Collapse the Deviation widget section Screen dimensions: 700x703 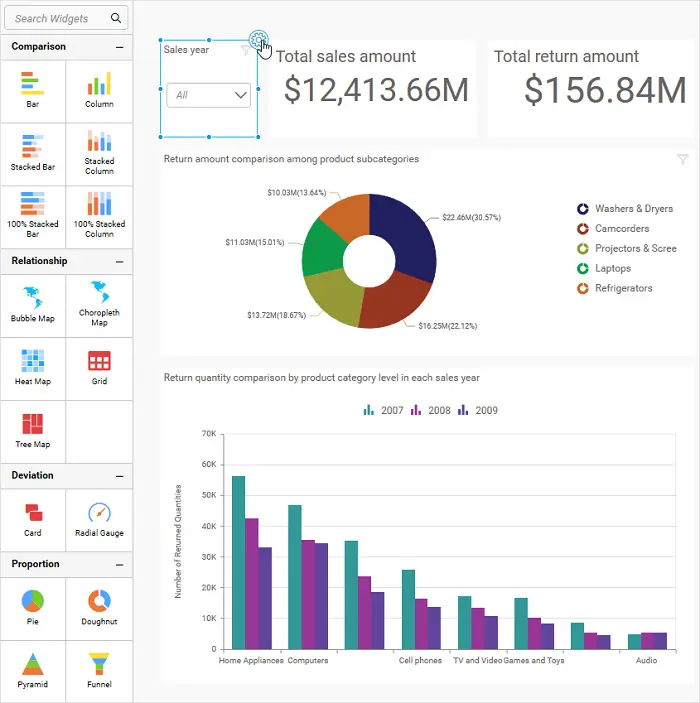120,475
